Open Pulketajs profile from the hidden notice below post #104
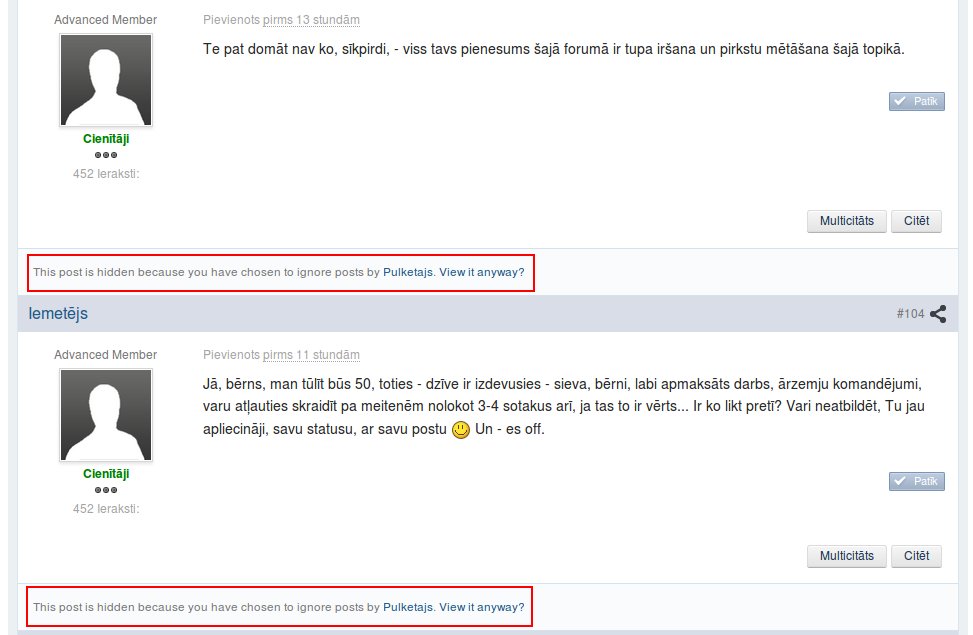Screen dimensions: 973x635 pyautogui.click(x=408, y=607)
